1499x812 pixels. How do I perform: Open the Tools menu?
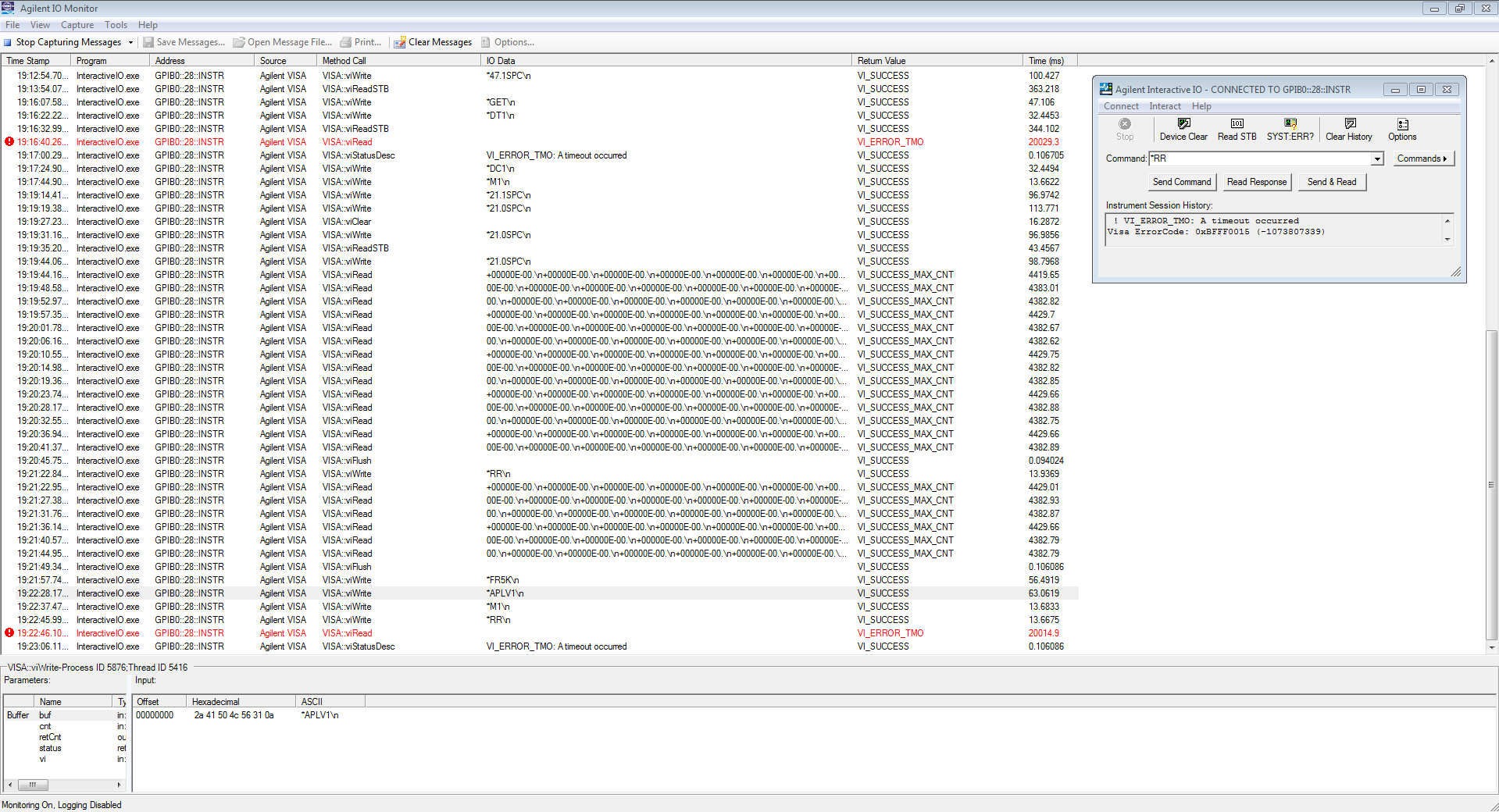pyautogui.click(x=116, y=25)
